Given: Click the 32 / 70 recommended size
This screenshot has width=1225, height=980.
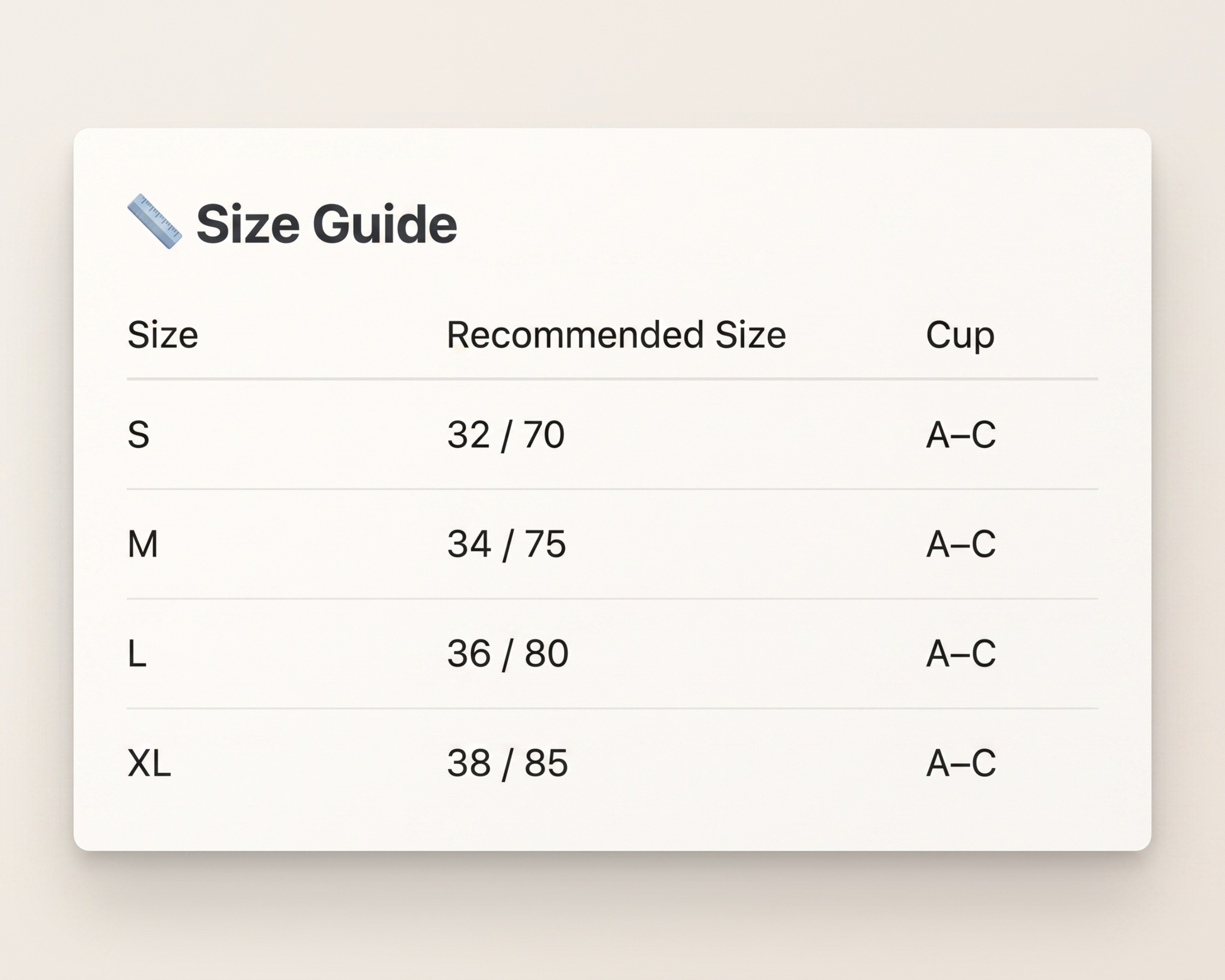Looking at the screenshot, I should (x=505, y=436).
